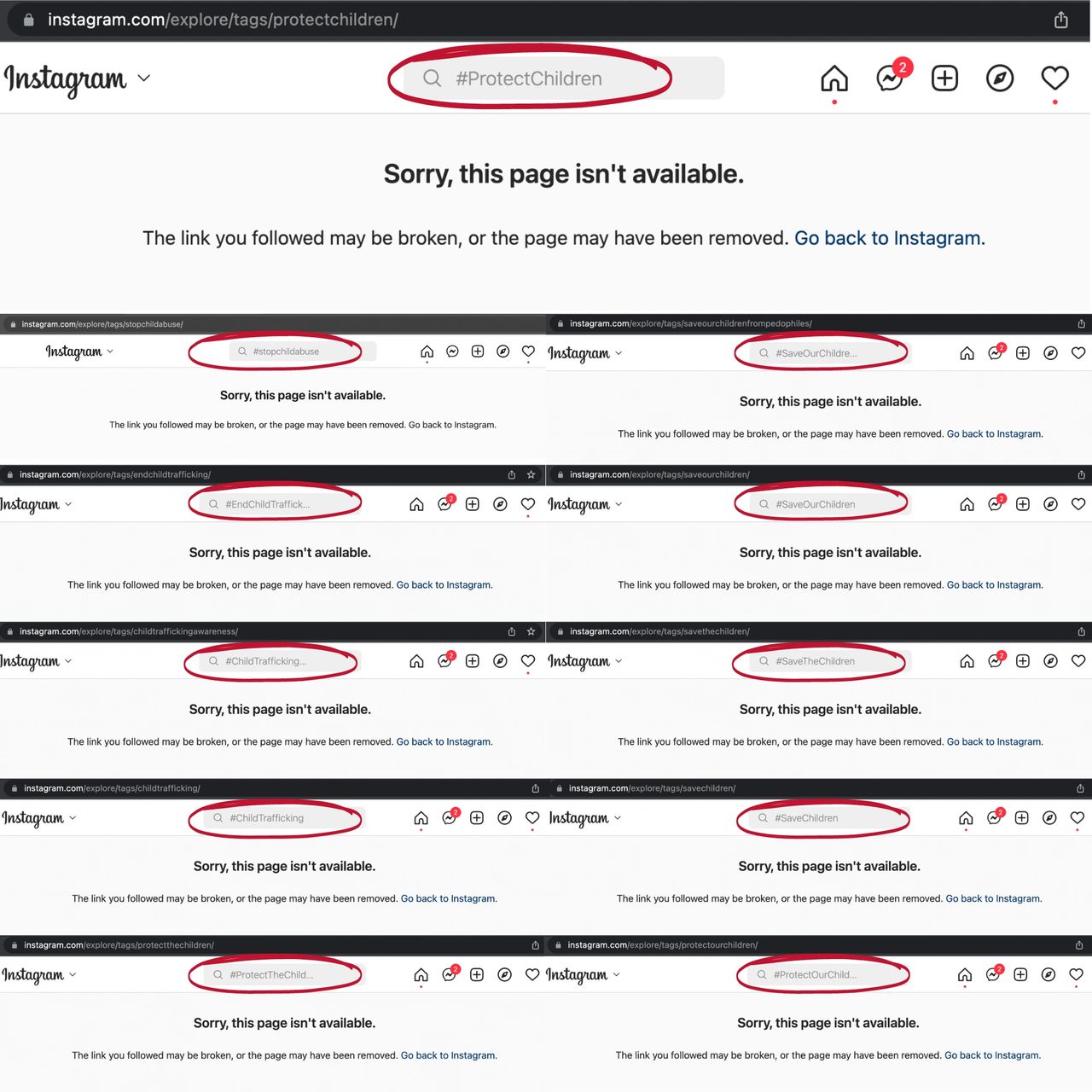Expand the Instagram logo dropdown in top header

(144, 78)
